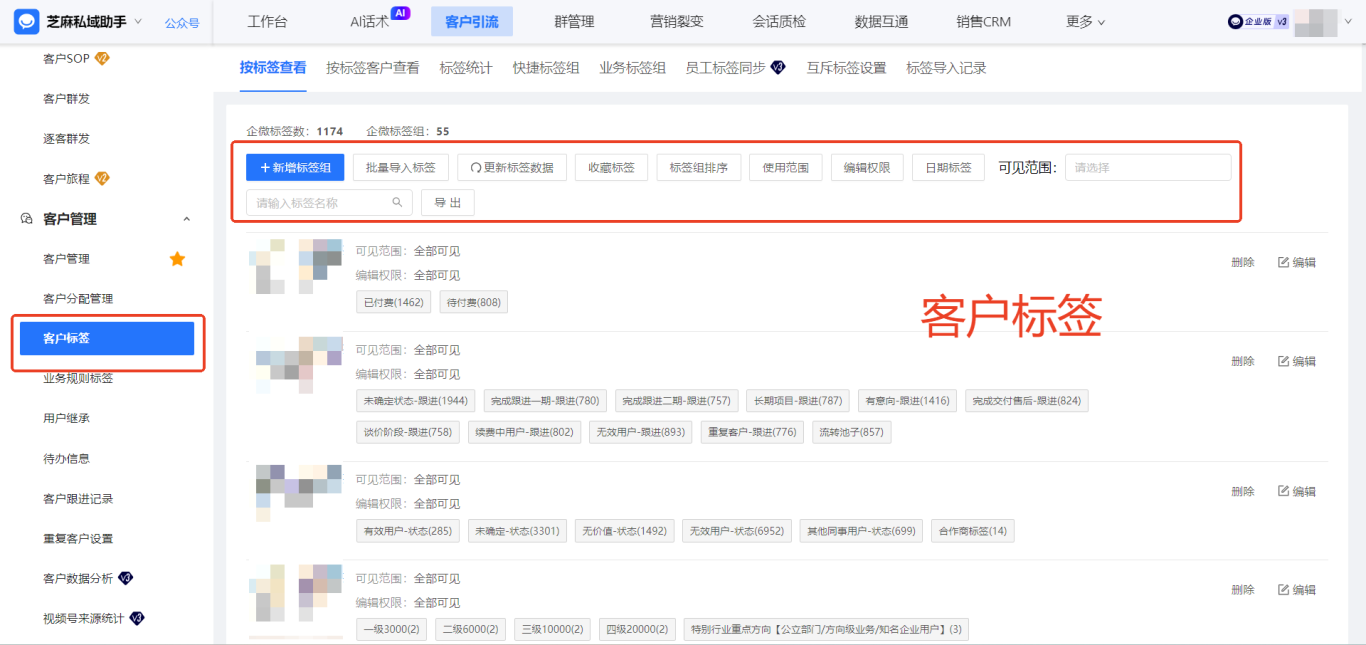Open the 群管理 top menu
This screenshot has height=645, width=1366.
[574, 21]
